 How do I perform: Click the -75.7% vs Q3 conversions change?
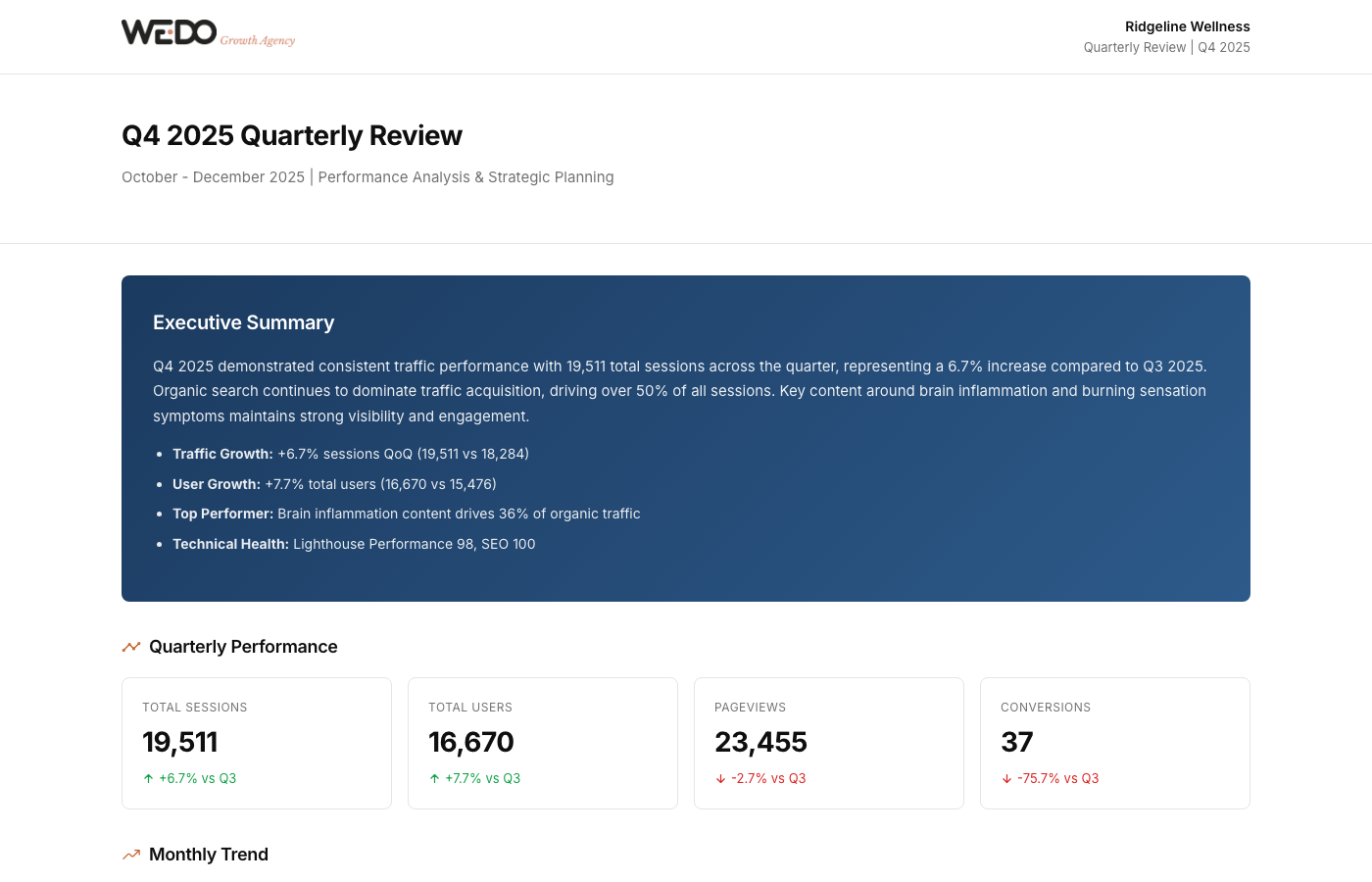pyautogui.click(x=1058, y=779)
